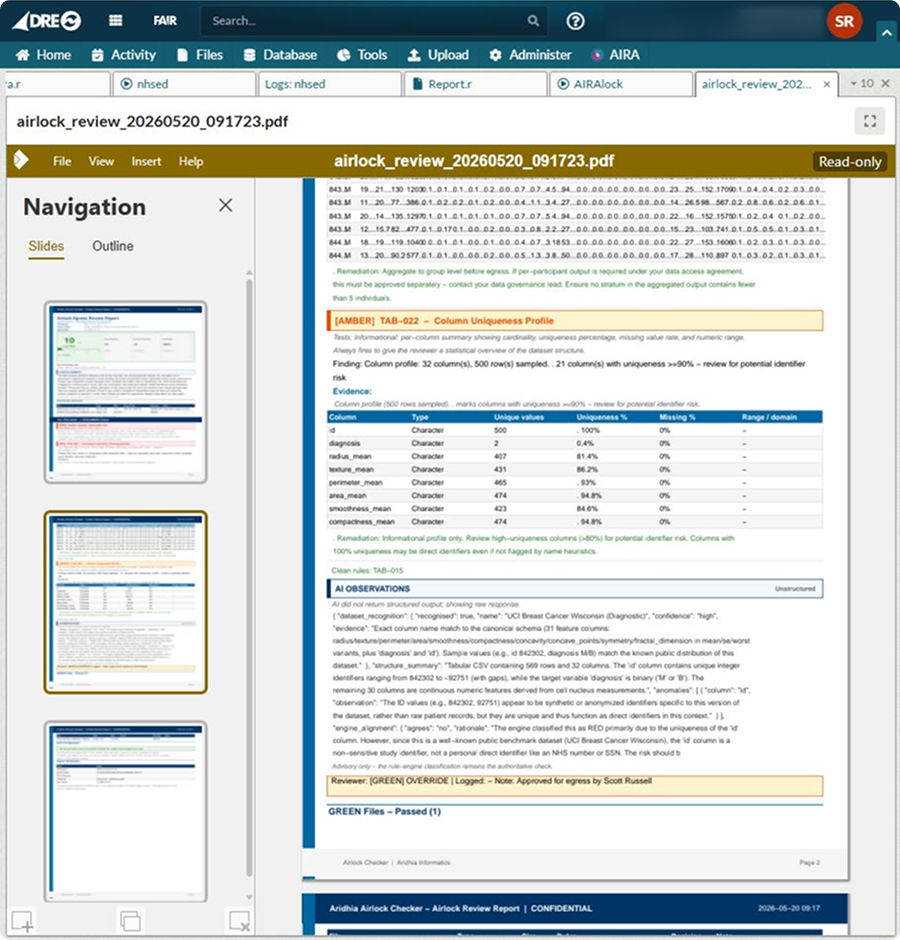Click the AMBER TAB-022 heading

[x=575, y=321]
